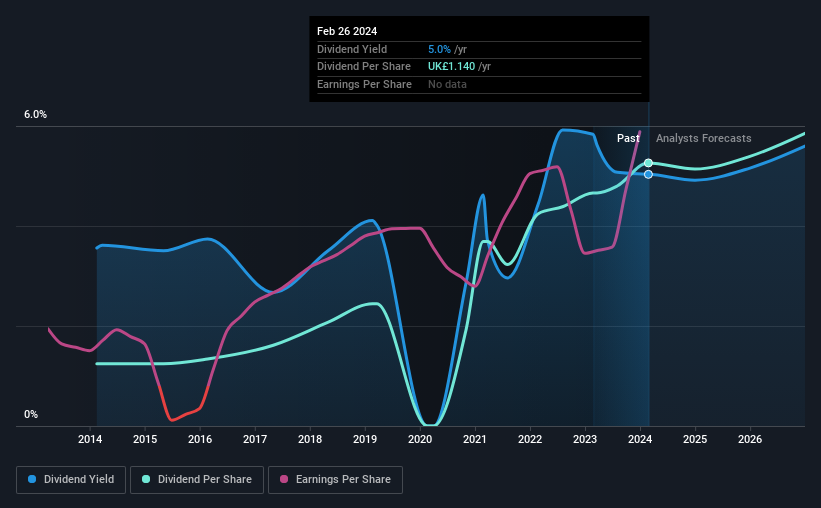
Task: Click the Dividend Yield tooltip row label
Action: pos(352,49)
